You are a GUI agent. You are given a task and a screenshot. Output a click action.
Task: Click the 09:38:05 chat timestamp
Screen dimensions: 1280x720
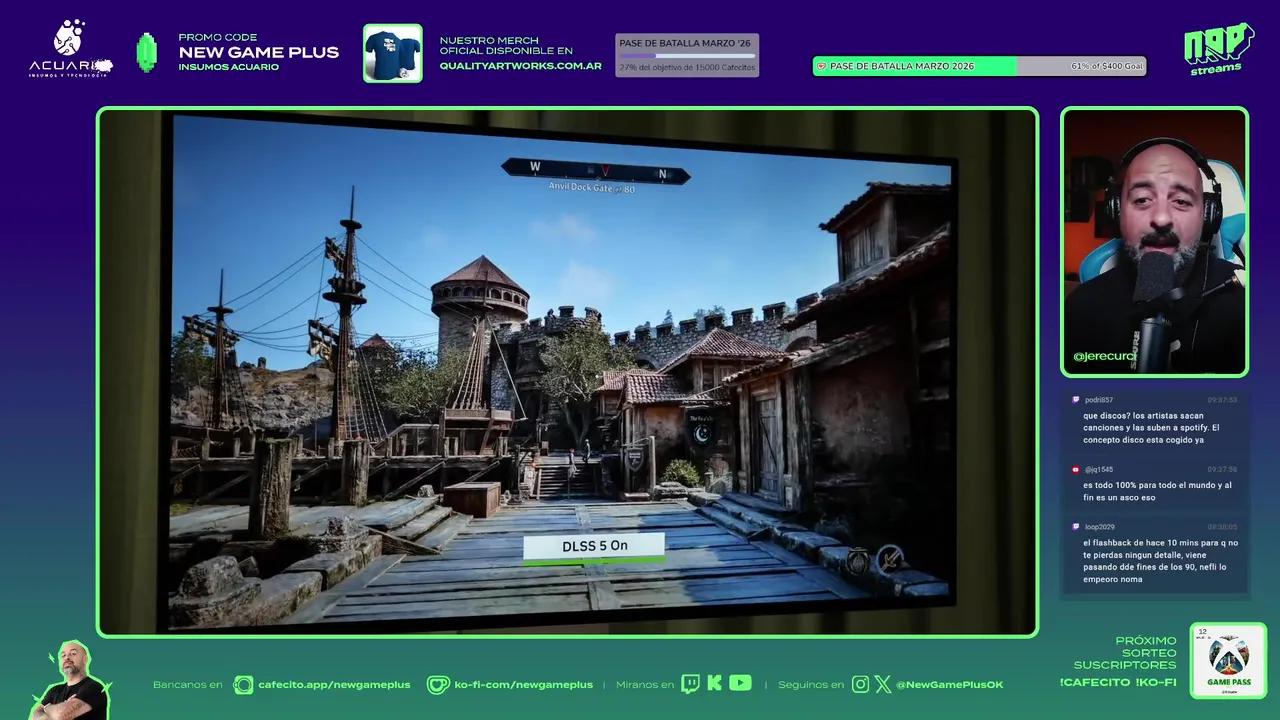click(x=1222, y=527)
